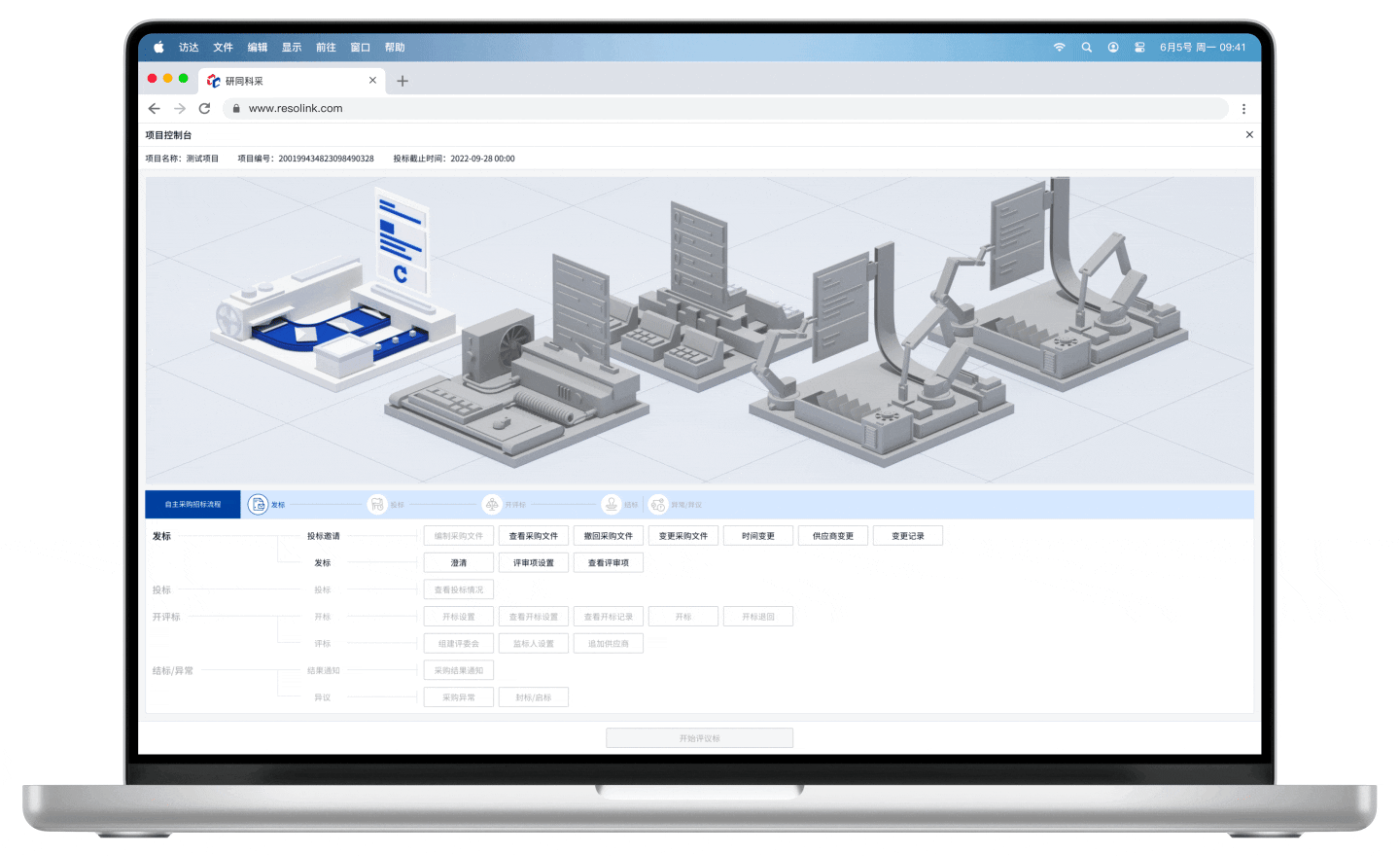This screenshot has width=1400, height=856.
Task: Click the 查看开标设置 button
Action: 534,617
